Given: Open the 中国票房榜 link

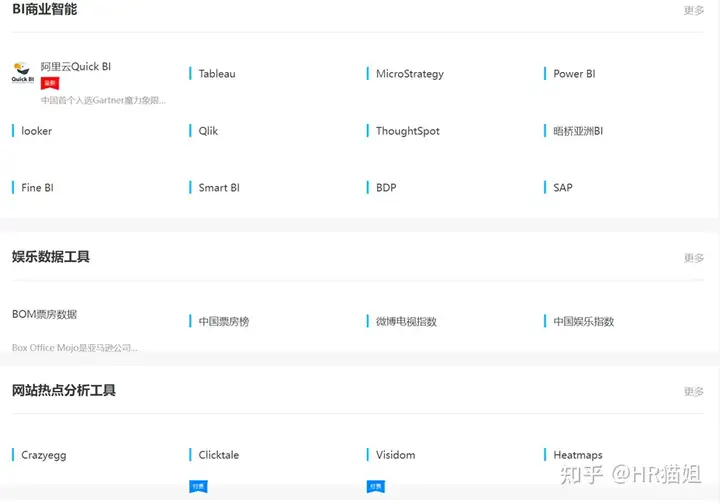Looking at the screenshot, I should [x=224, y=321].
